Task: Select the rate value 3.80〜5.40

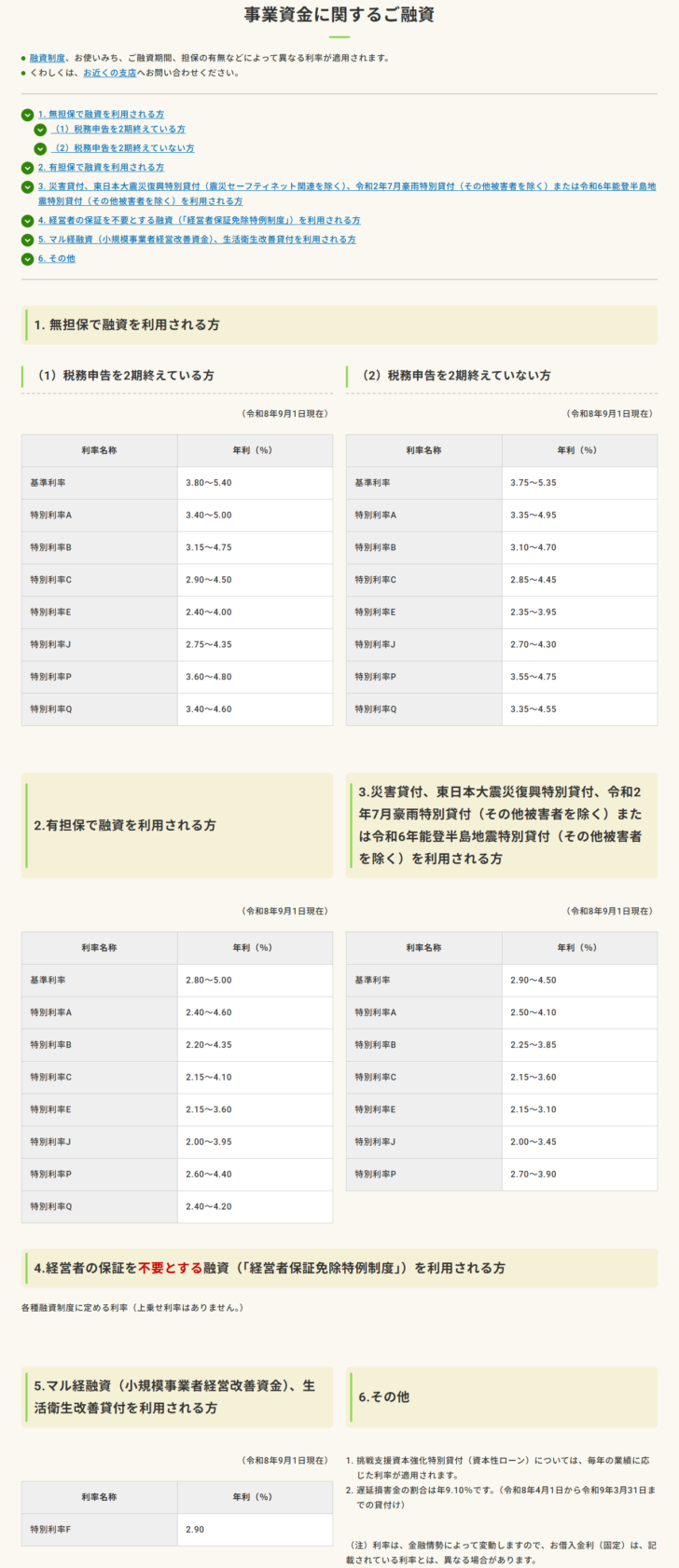Action: point(209,483)
